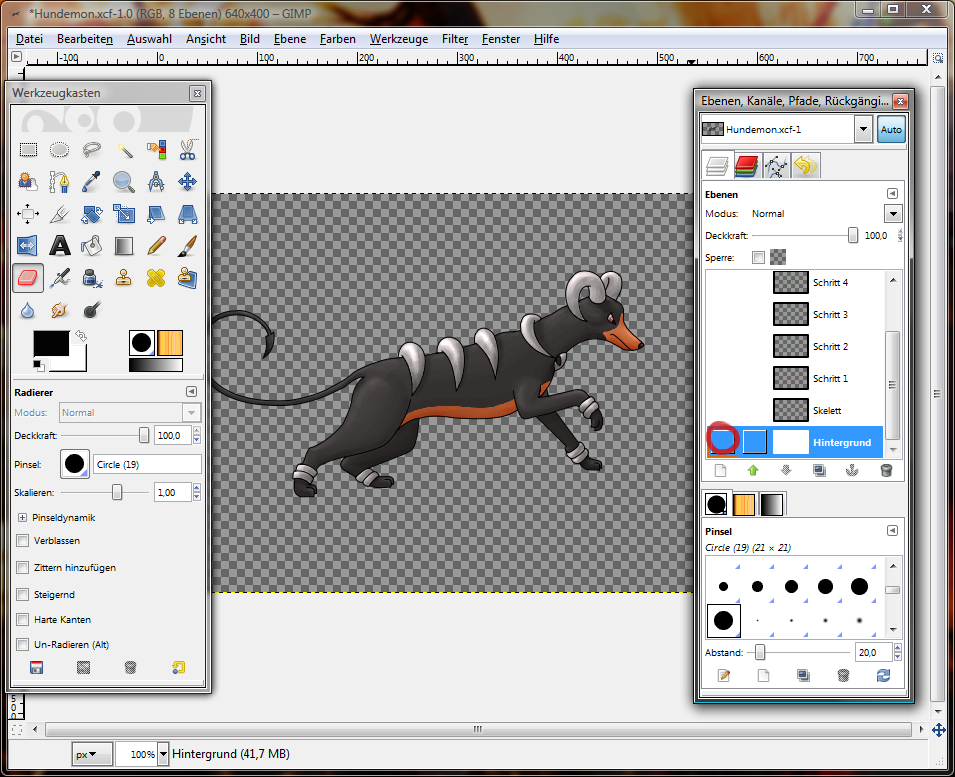The width and height of the screenshot is (955, 777).
Task: Select the Bucket Fill tool
Action: click(92, 246)
